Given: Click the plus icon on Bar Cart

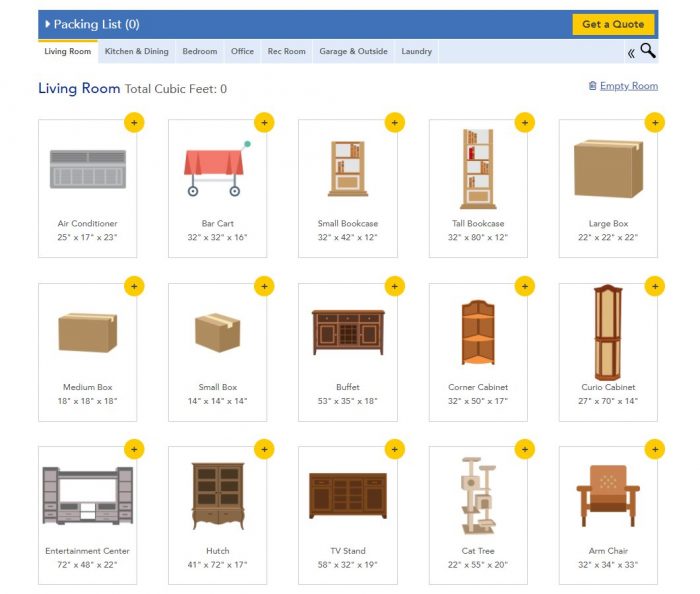Looking at the screenshot, I should 264,122.
